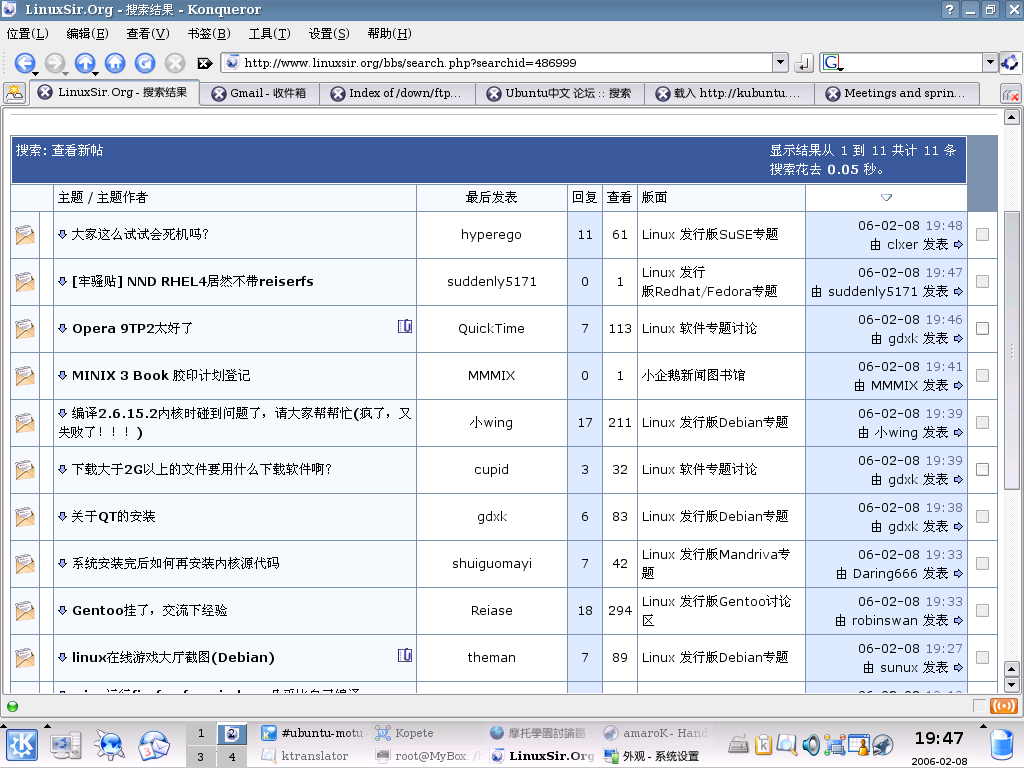This screenshot has width=1024, height=768.
Task: Open the linux在线游戏大厅截图(Debian) thread
Action: (x=173, y=658)
